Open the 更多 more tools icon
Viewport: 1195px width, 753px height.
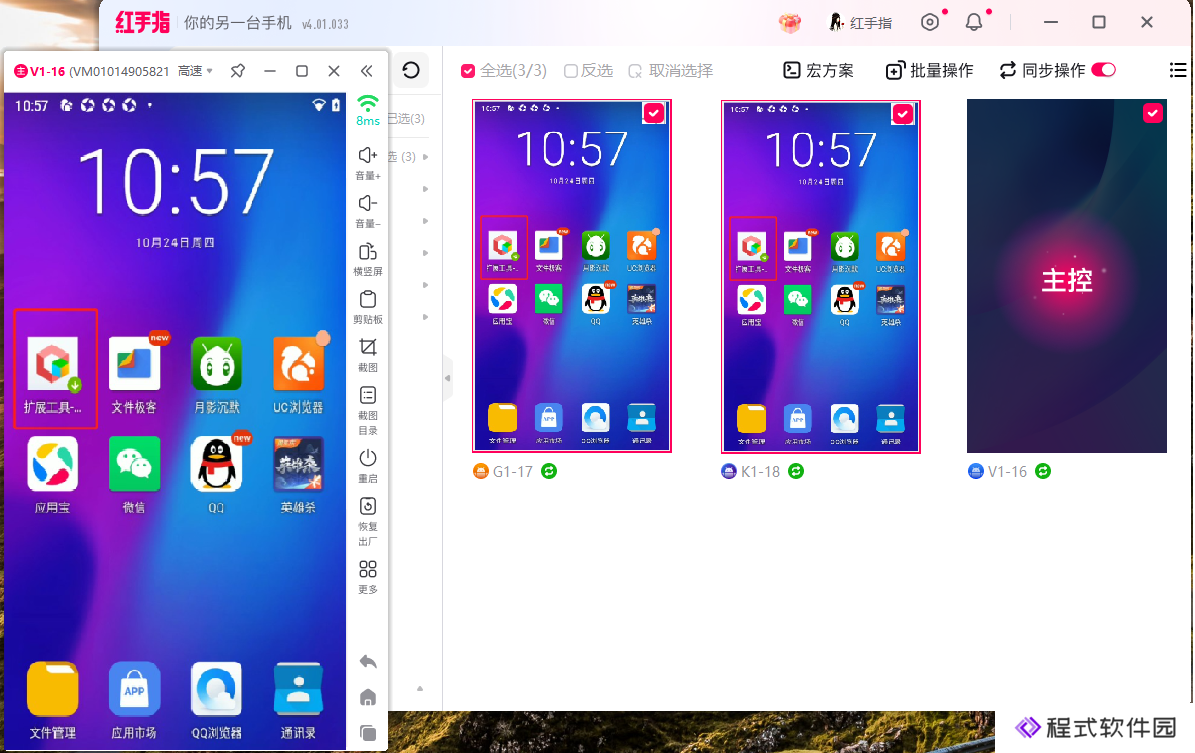[367, 577]
